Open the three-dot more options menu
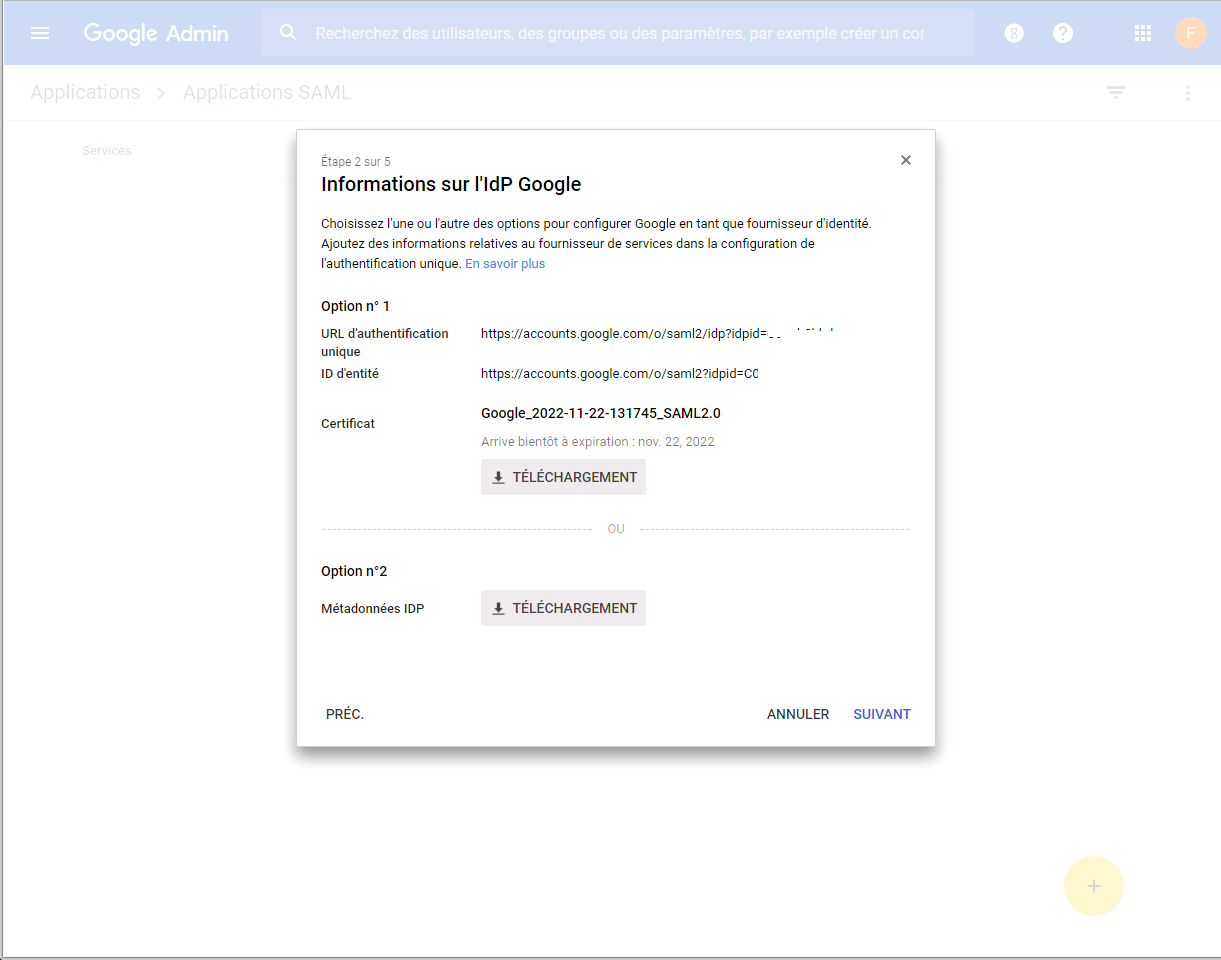The height and width of the screenshot is (960, 1221). pos(1188,93)
